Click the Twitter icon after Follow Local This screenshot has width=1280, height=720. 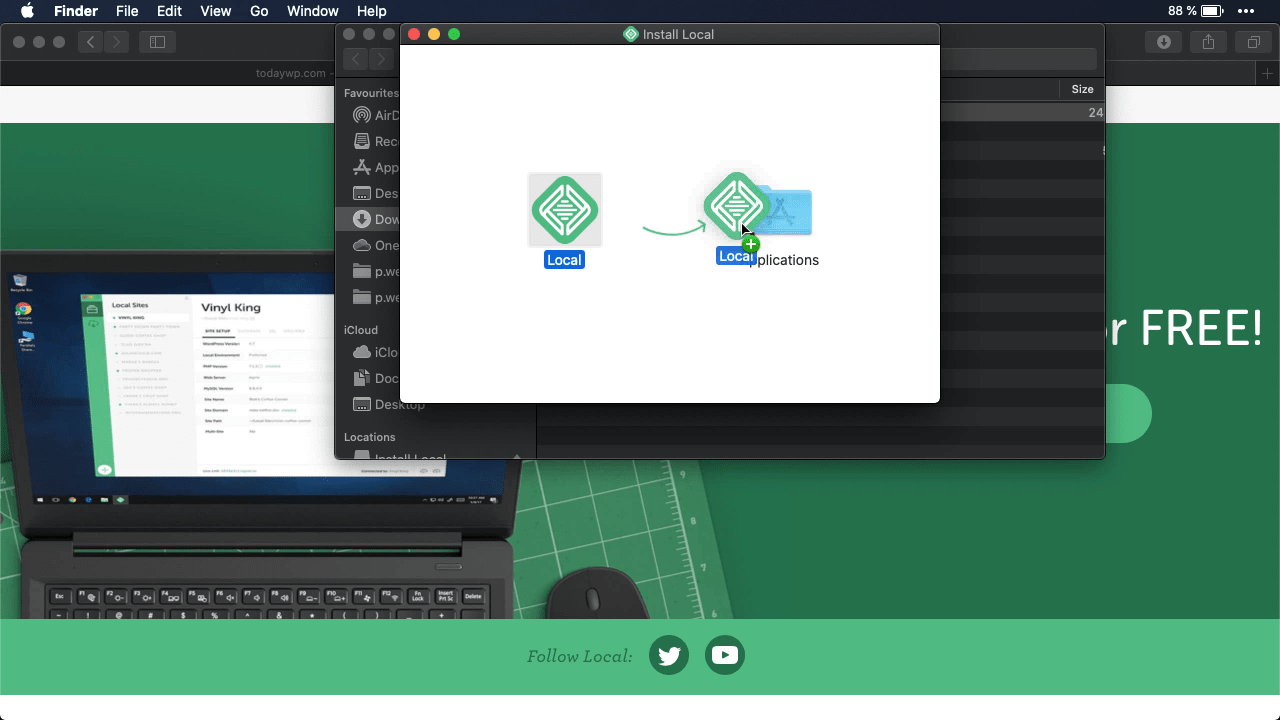(x=669, y=655)
